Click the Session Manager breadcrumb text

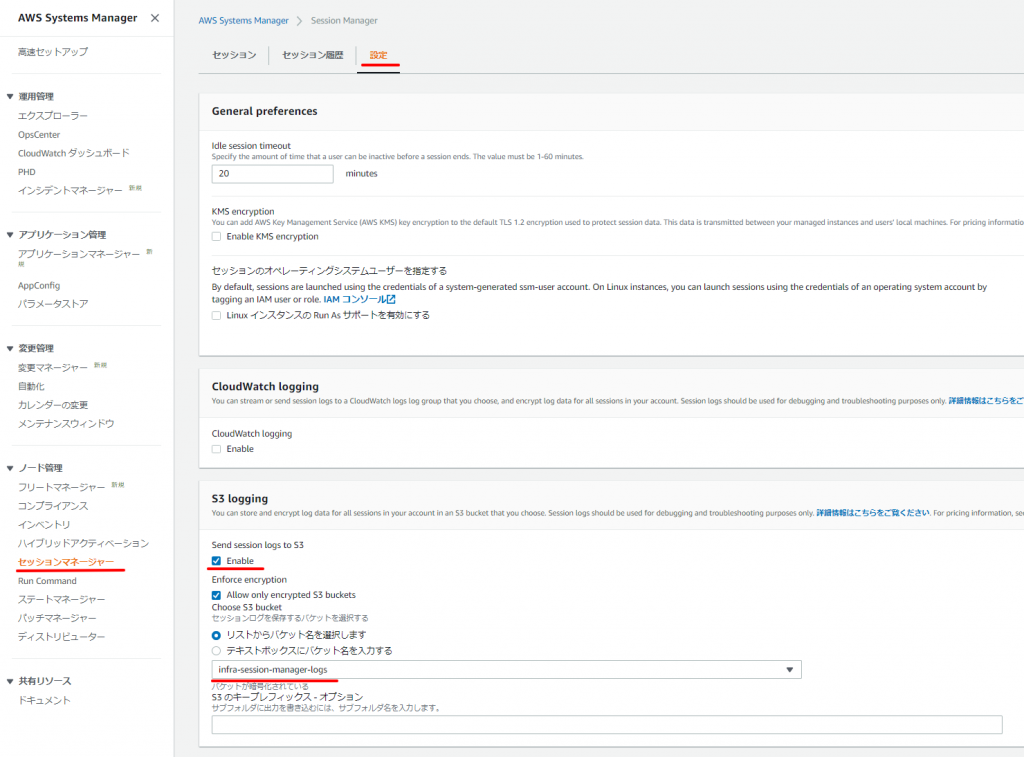coord(344,20)
